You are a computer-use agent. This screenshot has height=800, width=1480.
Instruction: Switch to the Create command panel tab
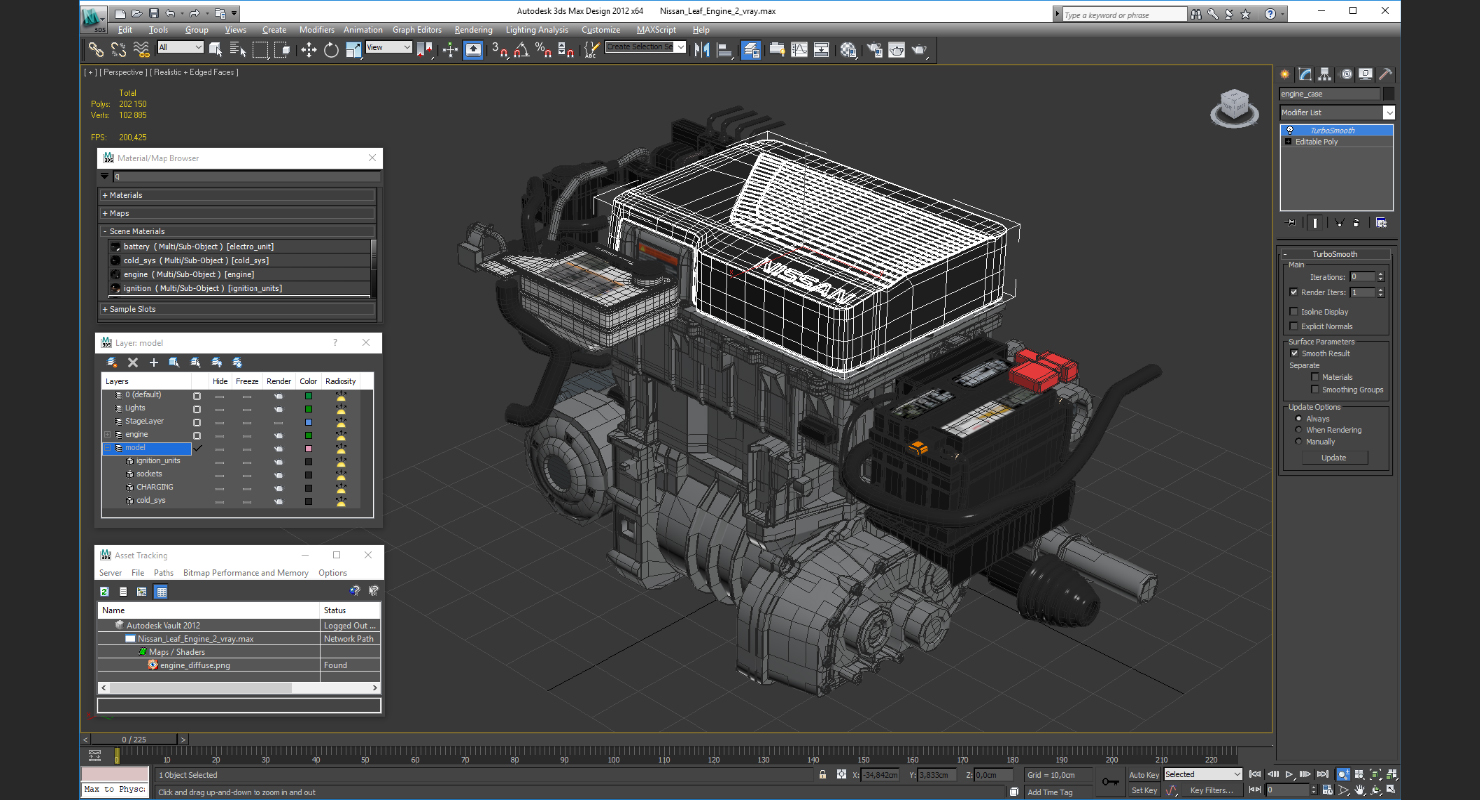coord(1286,74)
